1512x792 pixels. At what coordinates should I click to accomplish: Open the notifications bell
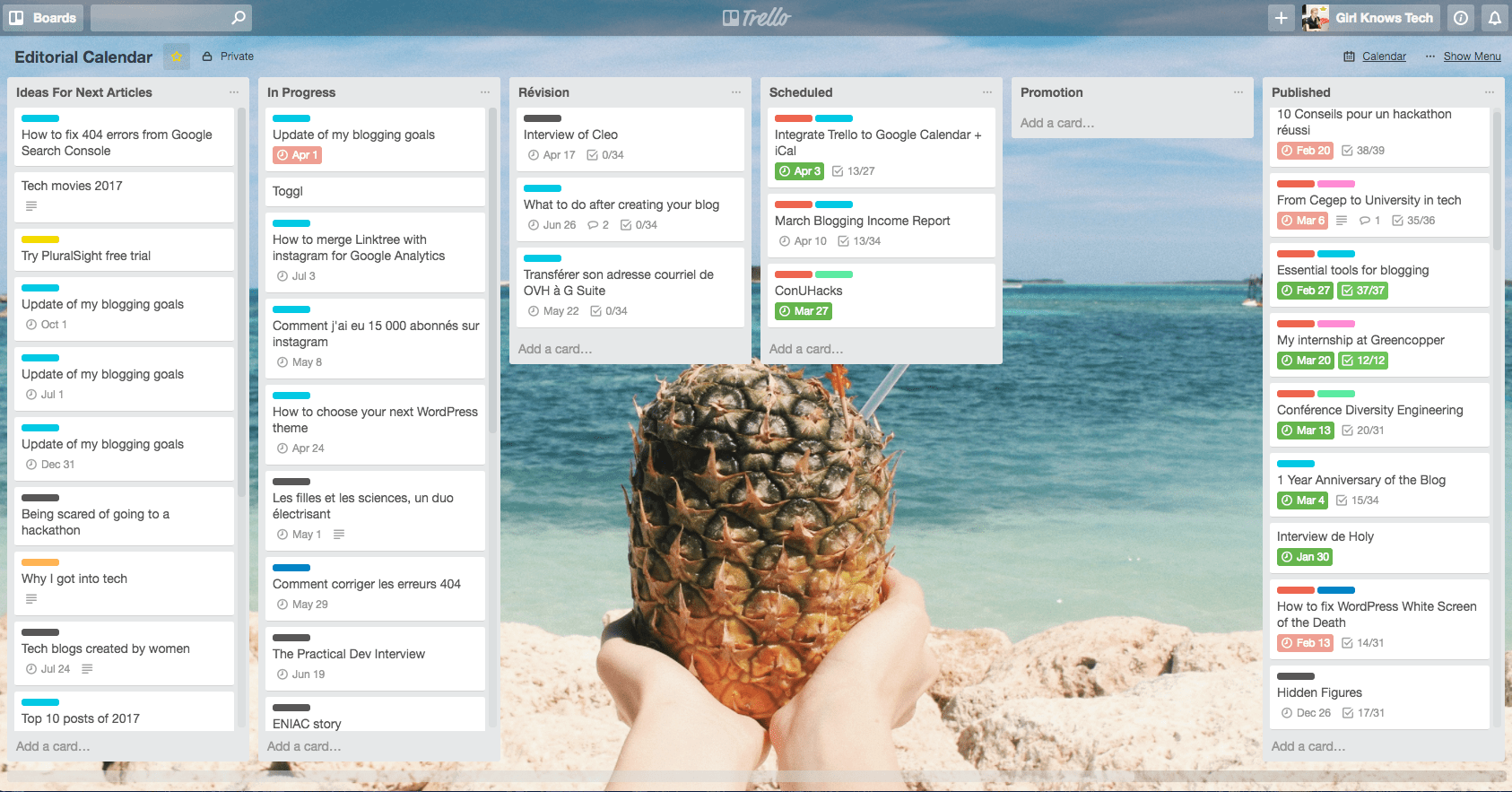(x=1495, y=18)
